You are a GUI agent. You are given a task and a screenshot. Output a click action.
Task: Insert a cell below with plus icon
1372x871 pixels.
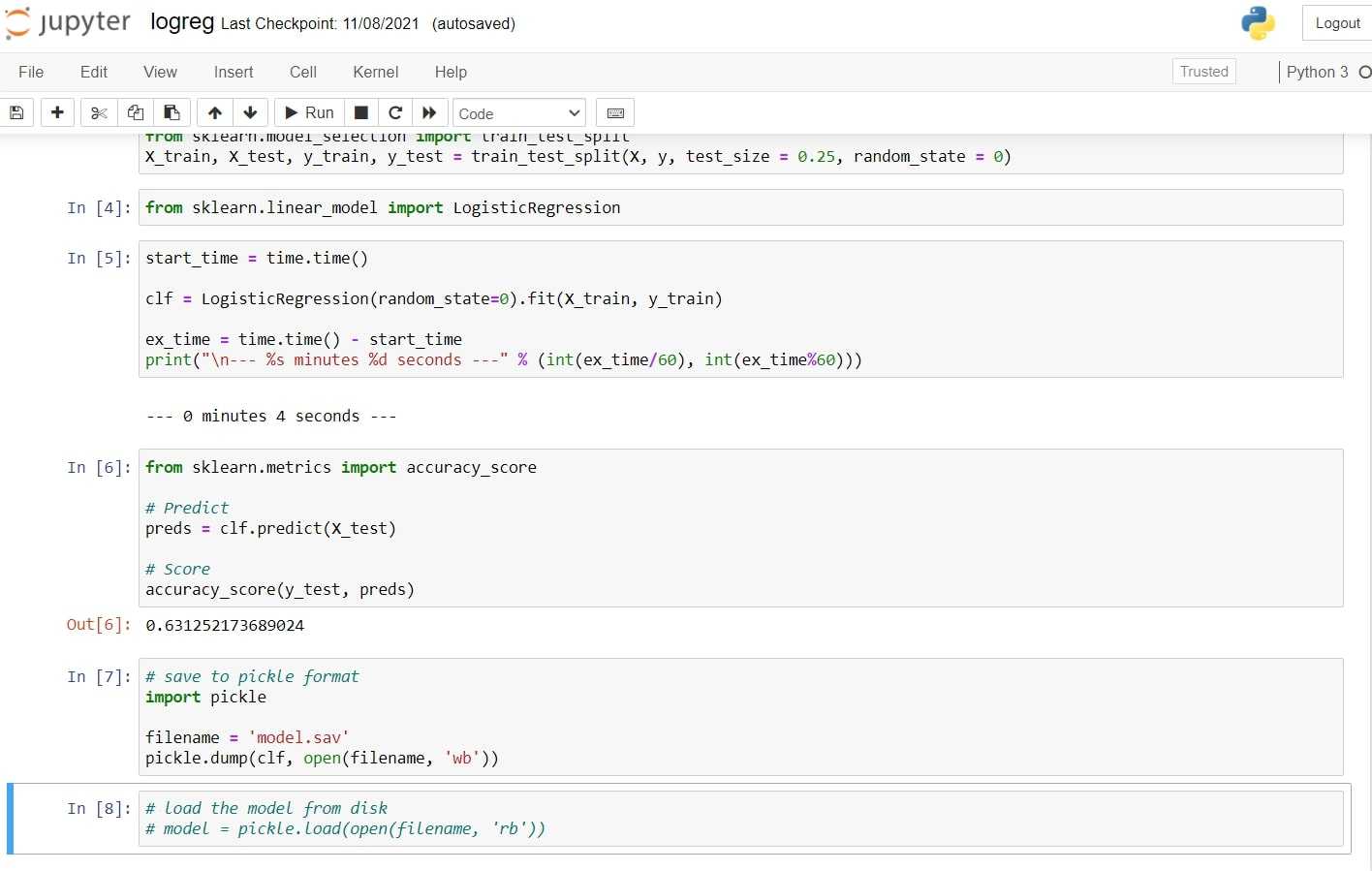tap(57, 113)
